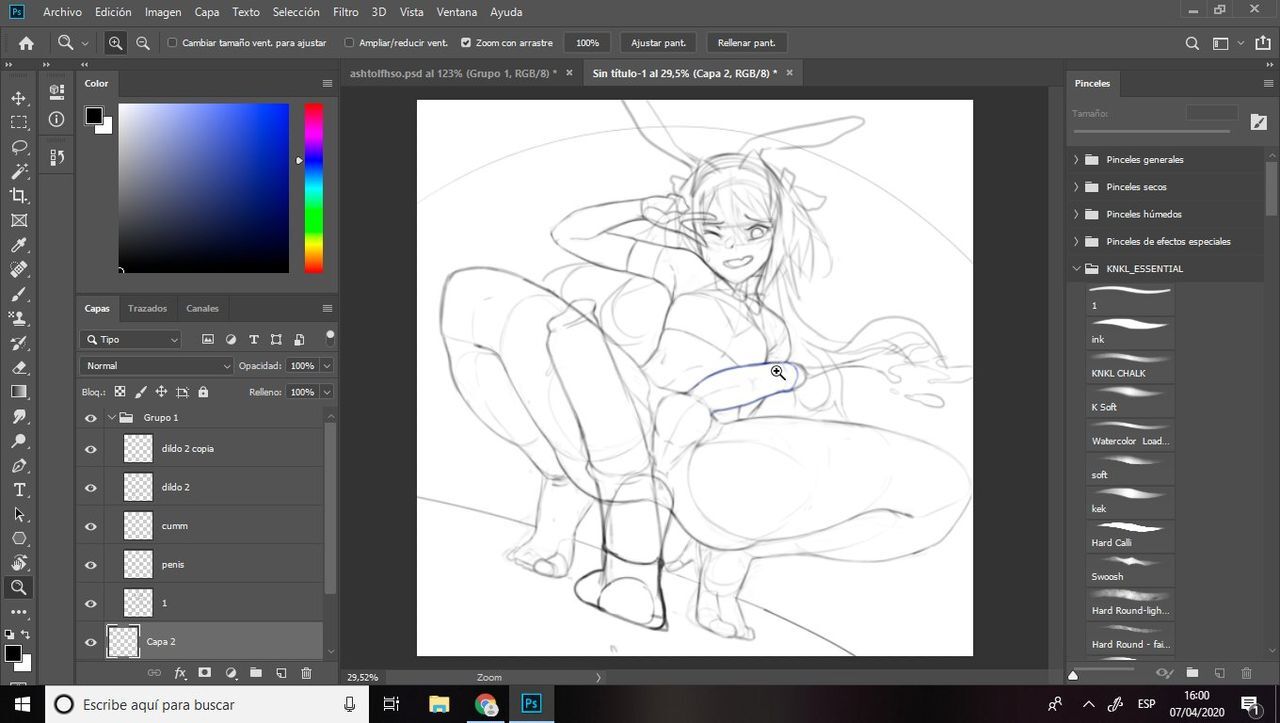This screenshot has height=723, width=1280.
Task: Select the Eraser tool
Action: (x=19, y=367)
